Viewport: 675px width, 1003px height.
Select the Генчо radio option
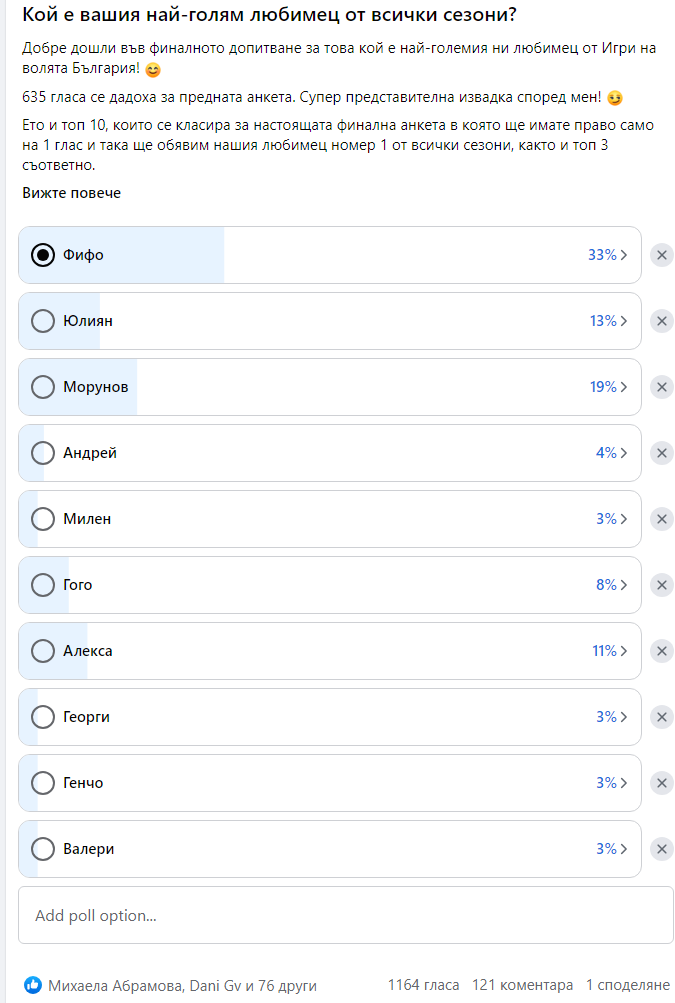43,783
